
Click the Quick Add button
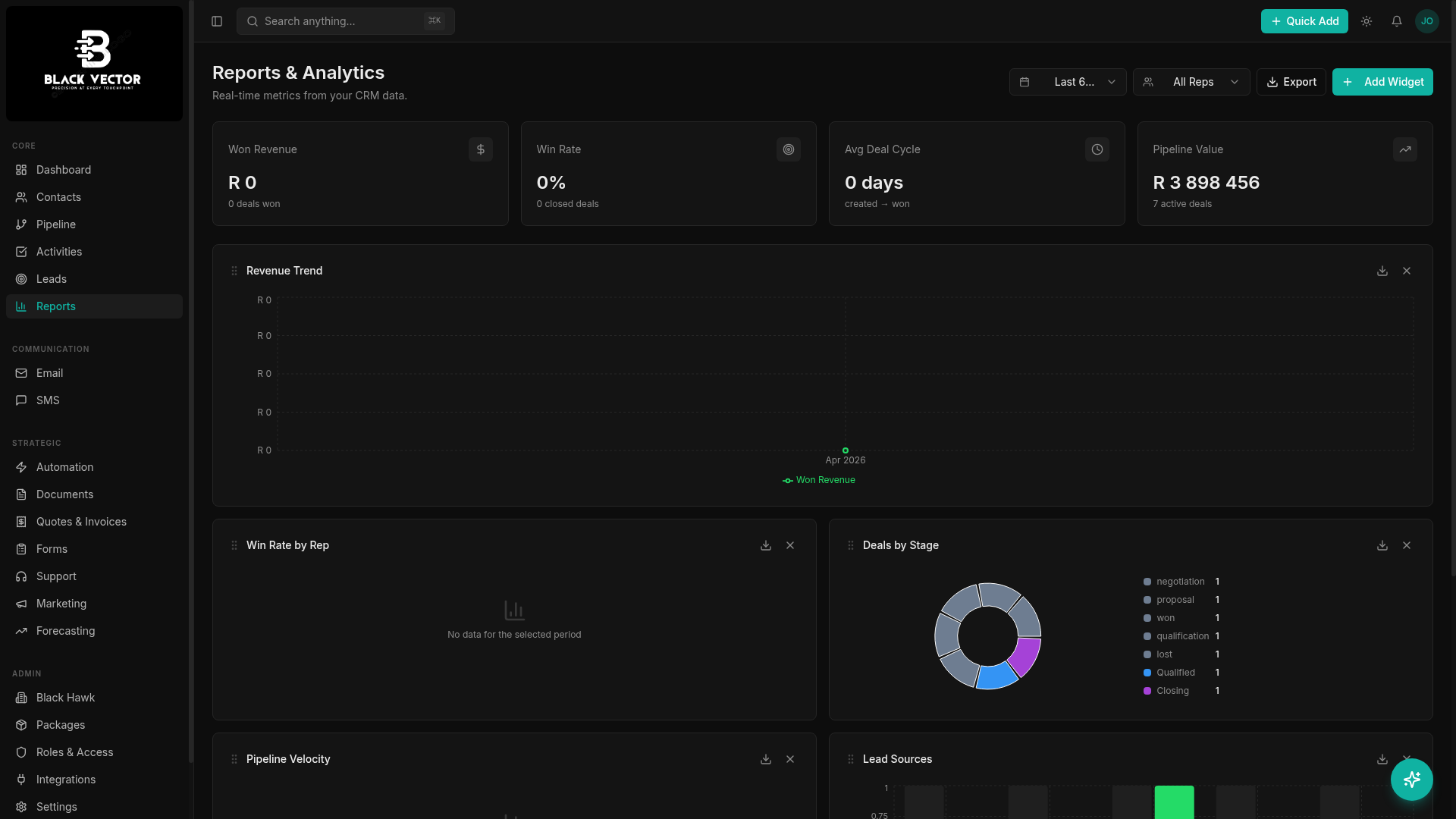pyautogui.click(x=1304, y=21)
